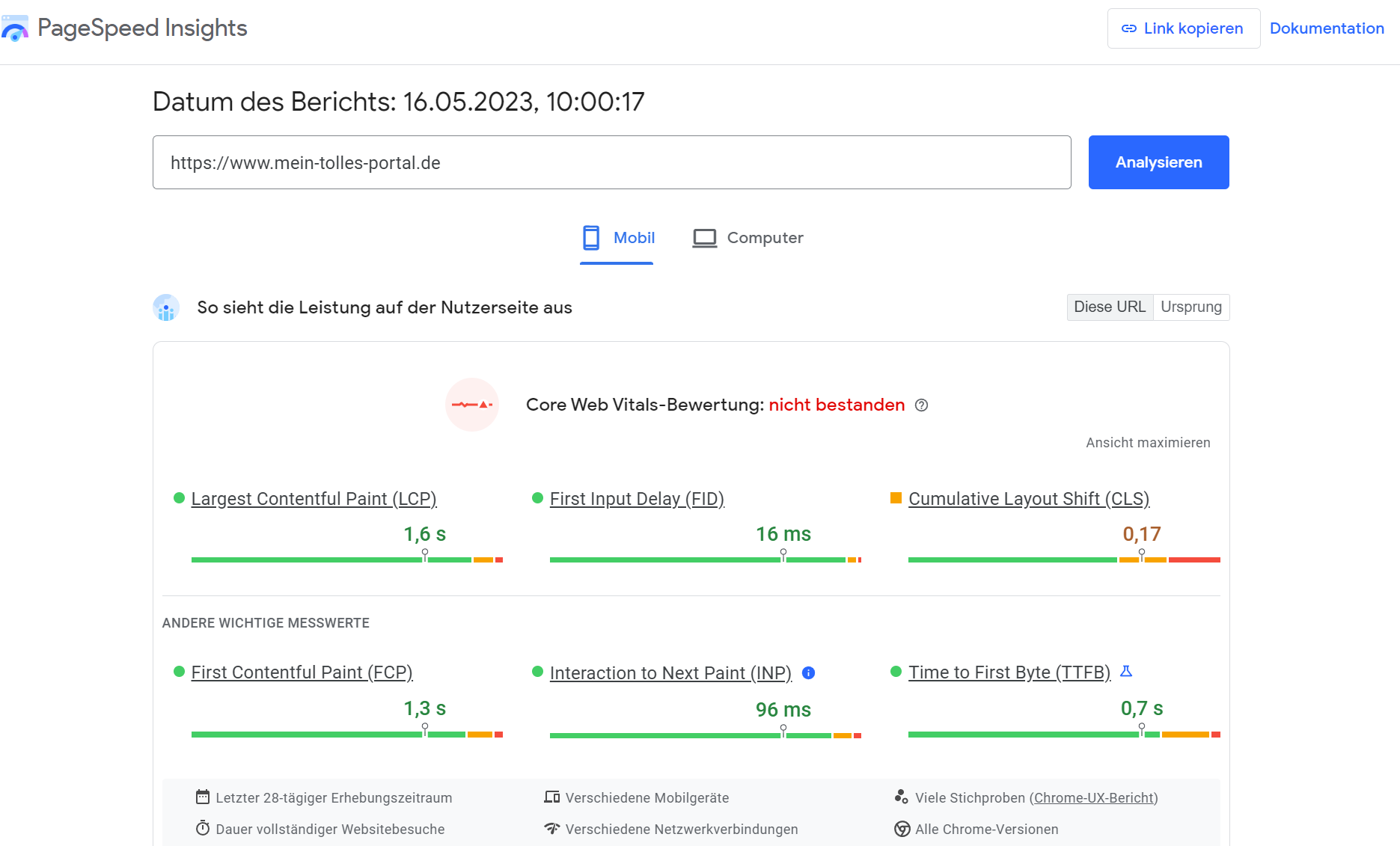The height and width of the screenshot is (846, 1400).
Task: Open First Contentful Paint (FCP) link
Action: coord(302,672)
